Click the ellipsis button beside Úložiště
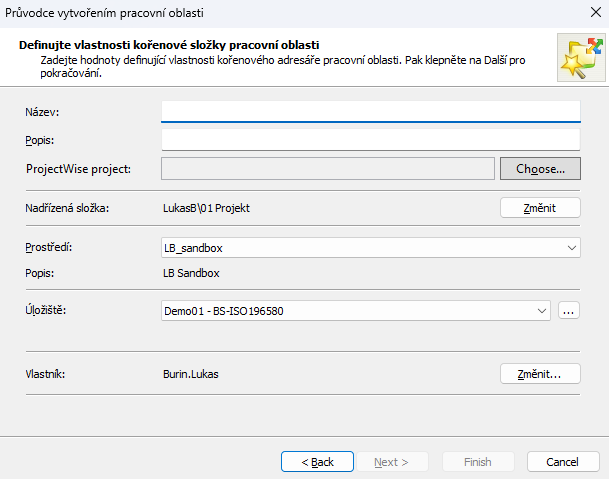 click(x=569, y=311)
